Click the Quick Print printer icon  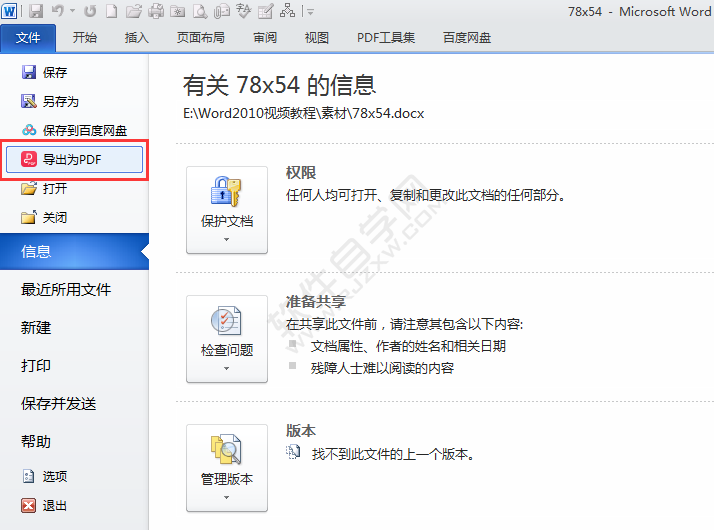click(156, 11)
